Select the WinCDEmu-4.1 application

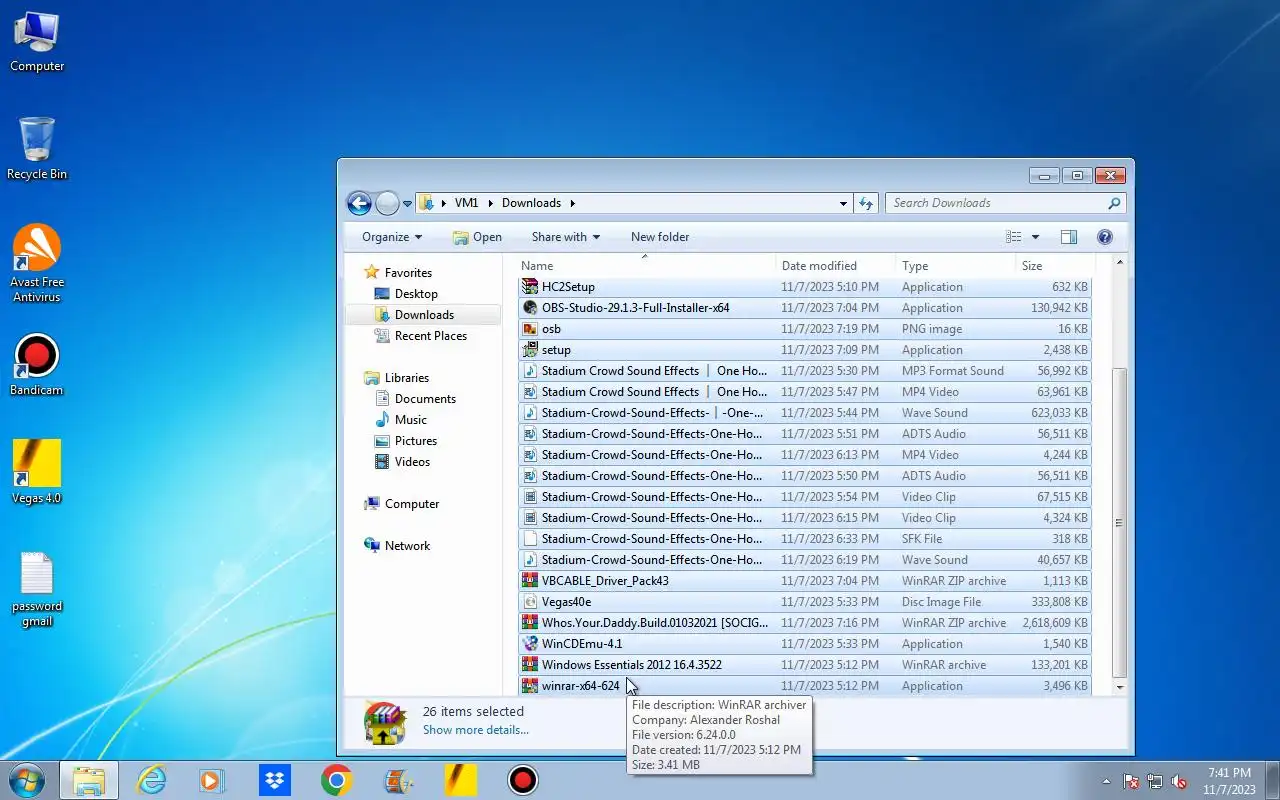[804, 644]
